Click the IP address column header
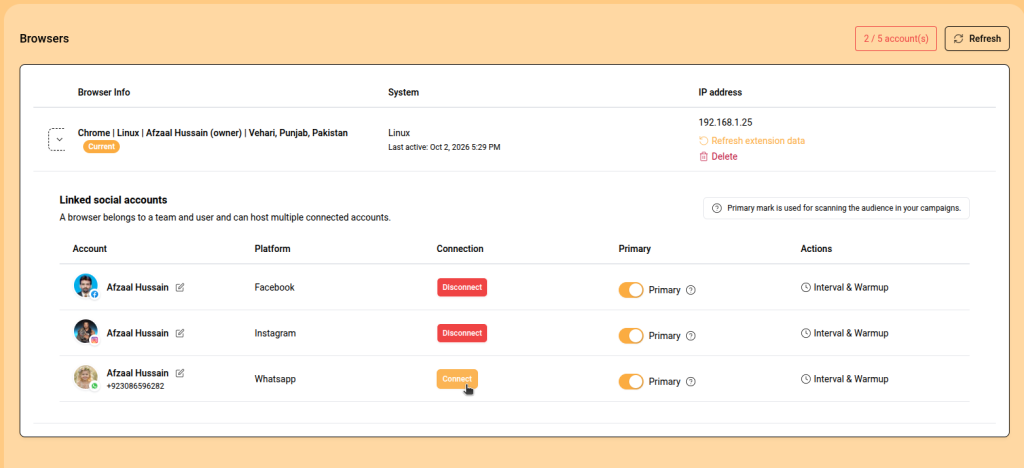 point(720,92)
